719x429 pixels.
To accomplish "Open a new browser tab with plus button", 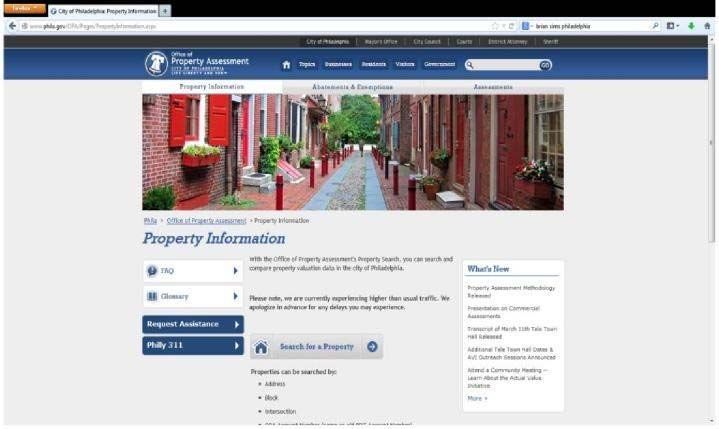I will pos(166,10).
